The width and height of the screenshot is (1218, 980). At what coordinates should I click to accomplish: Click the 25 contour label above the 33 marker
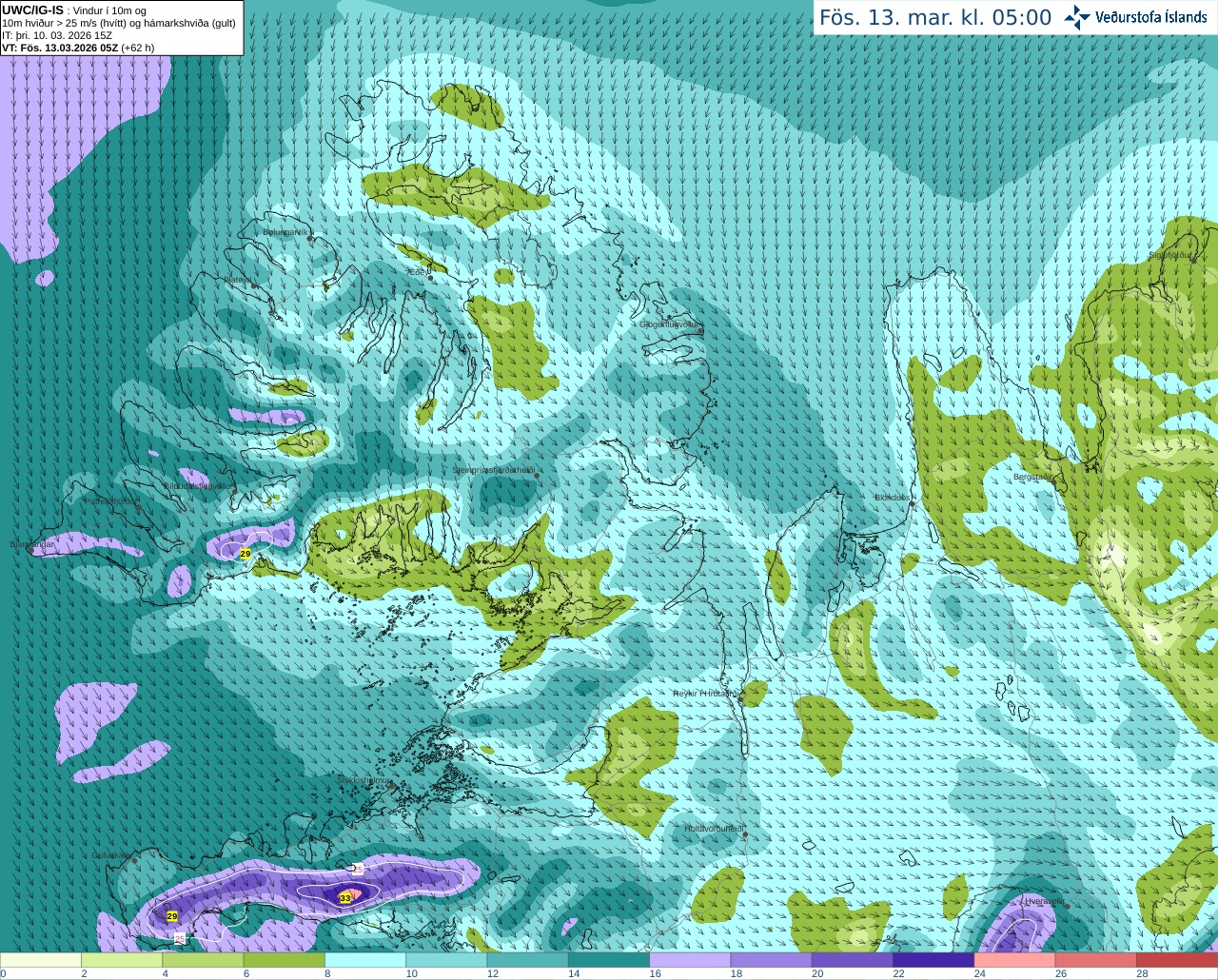click(358, 869)
